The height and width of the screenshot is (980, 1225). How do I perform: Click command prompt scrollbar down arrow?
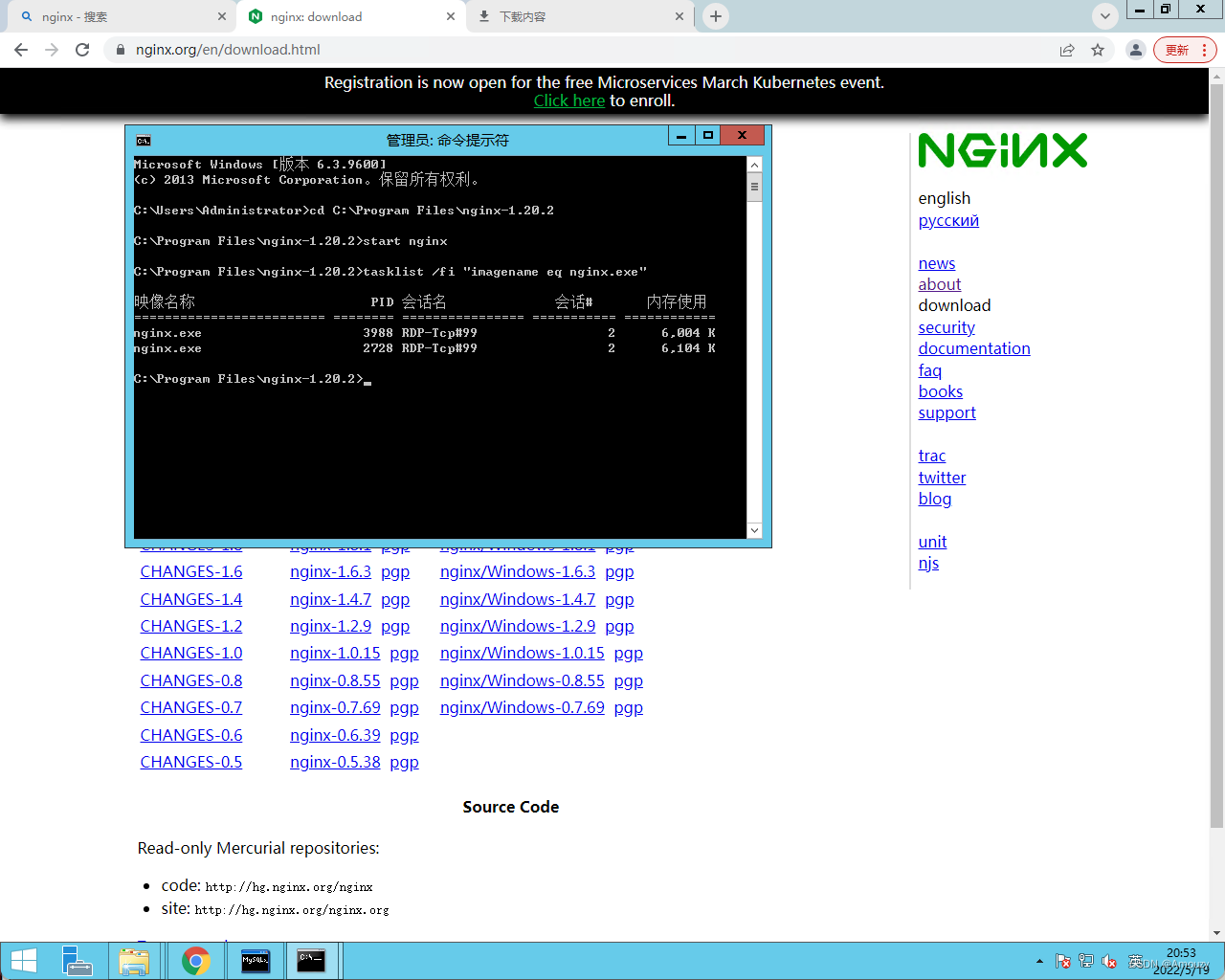754,530
